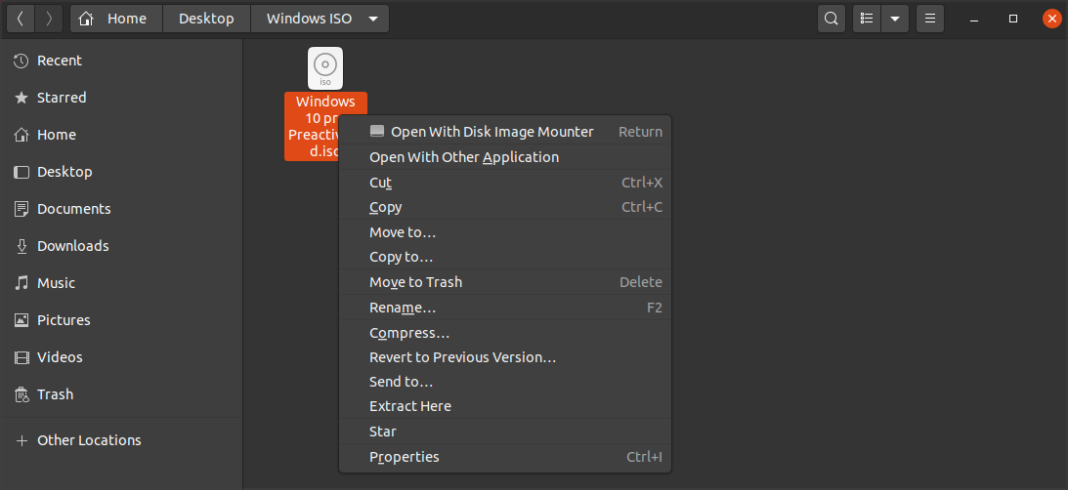This screenshot has width=1068, height=490.
Task: Select Properties in the context menu
Action: pos(404,457)
